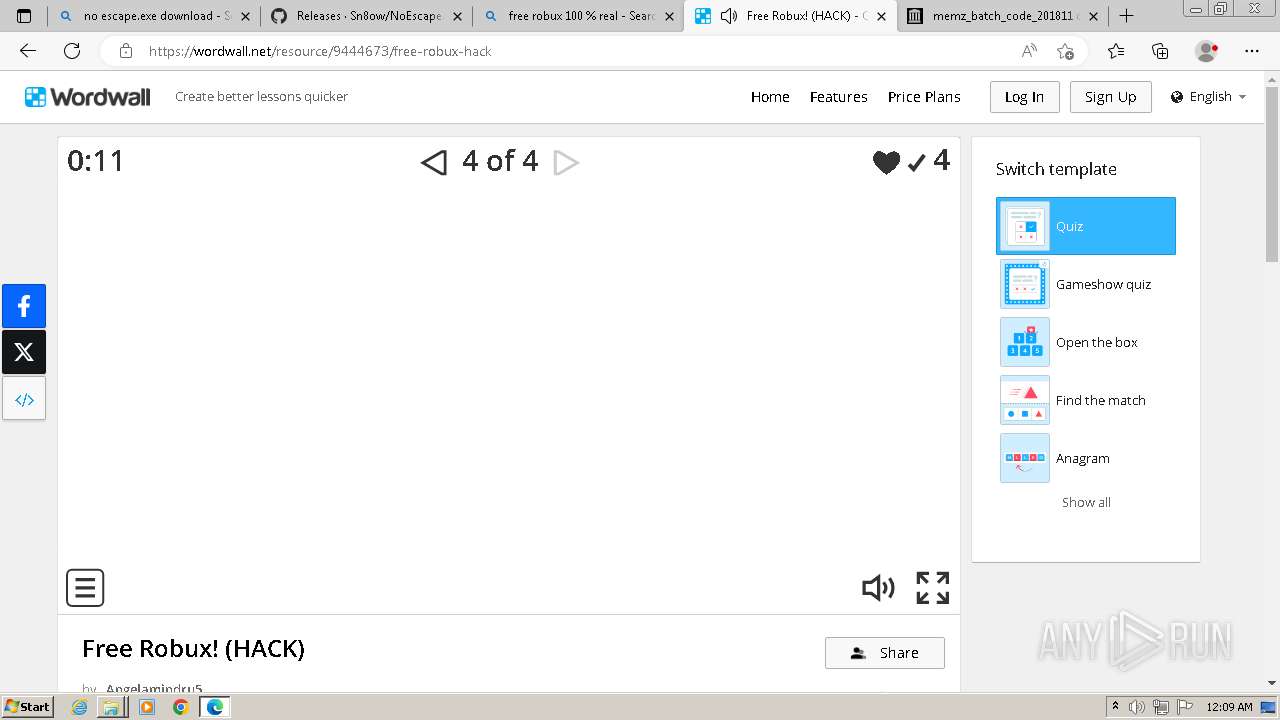Share on Facebook sidebar icon
Viewport: 1280px width, 720px height.
point(24,306)
